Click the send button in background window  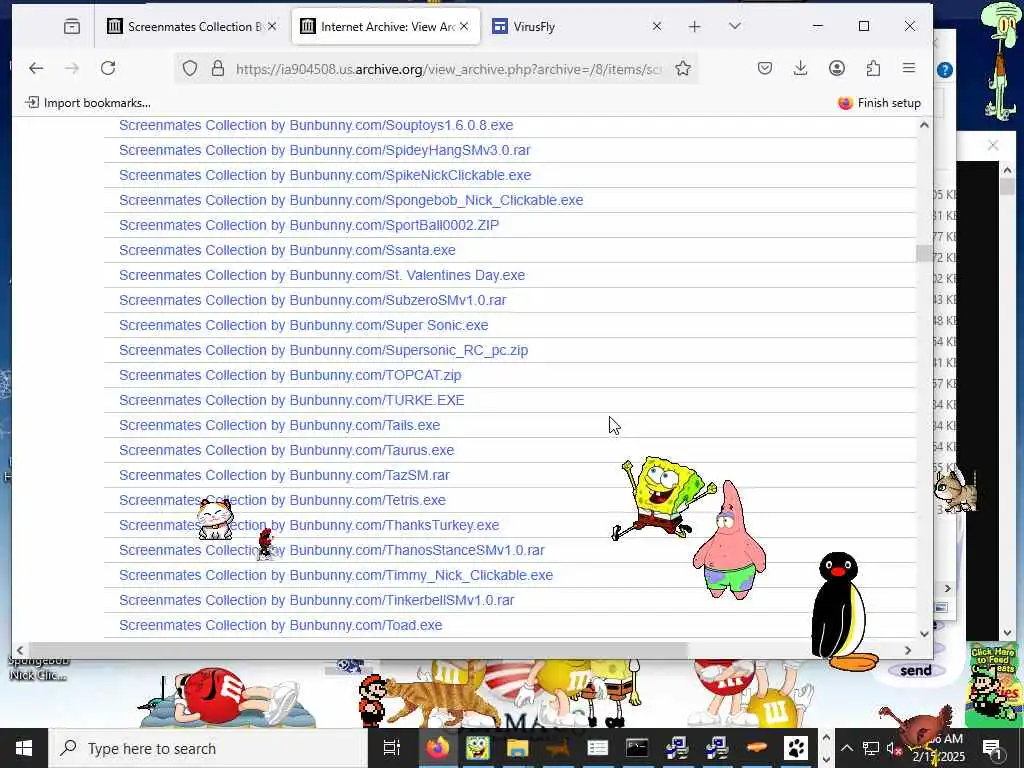pos(916,671)
